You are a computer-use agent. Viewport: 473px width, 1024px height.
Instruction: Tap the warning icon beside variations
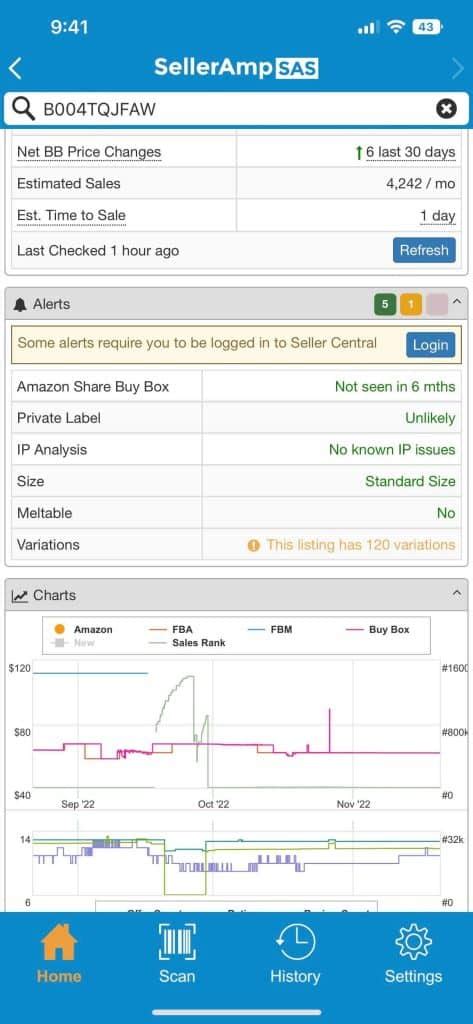253,545
